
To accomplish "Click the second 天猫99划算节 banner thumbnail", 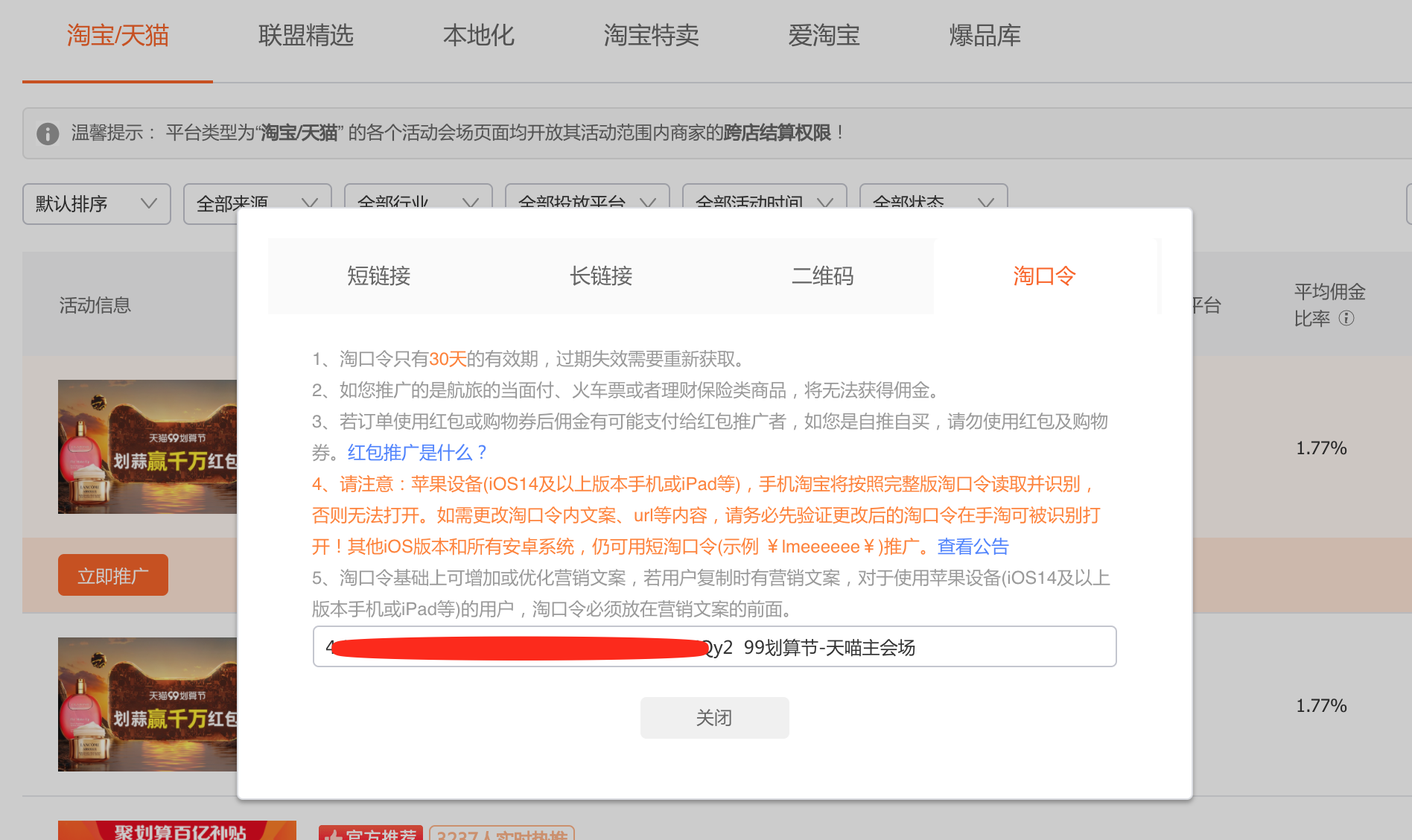I will 147,704.
